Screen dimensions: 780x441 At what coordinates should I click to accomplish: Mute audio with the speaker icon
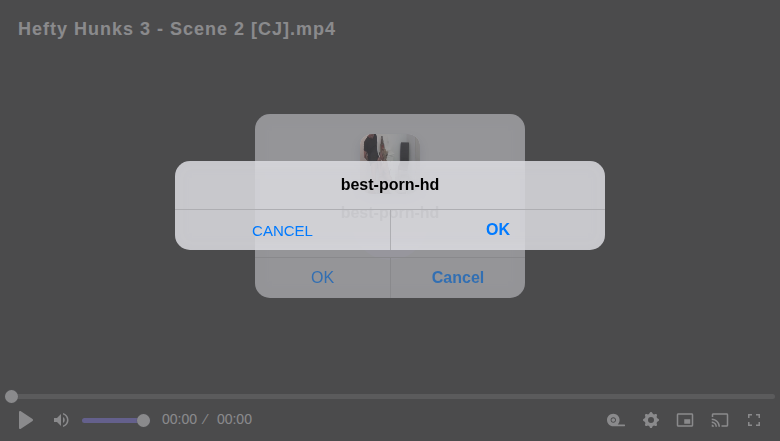point(61,420)
